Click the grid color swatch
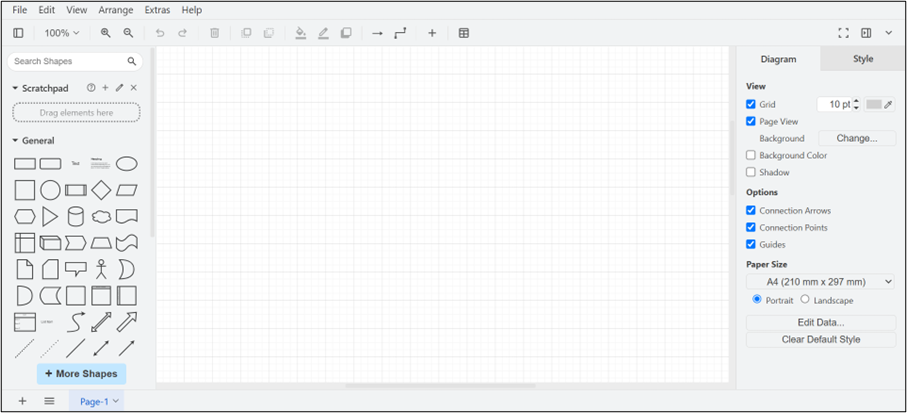The height and width of the screenshot is (413, 907). (x=874, y=104)
